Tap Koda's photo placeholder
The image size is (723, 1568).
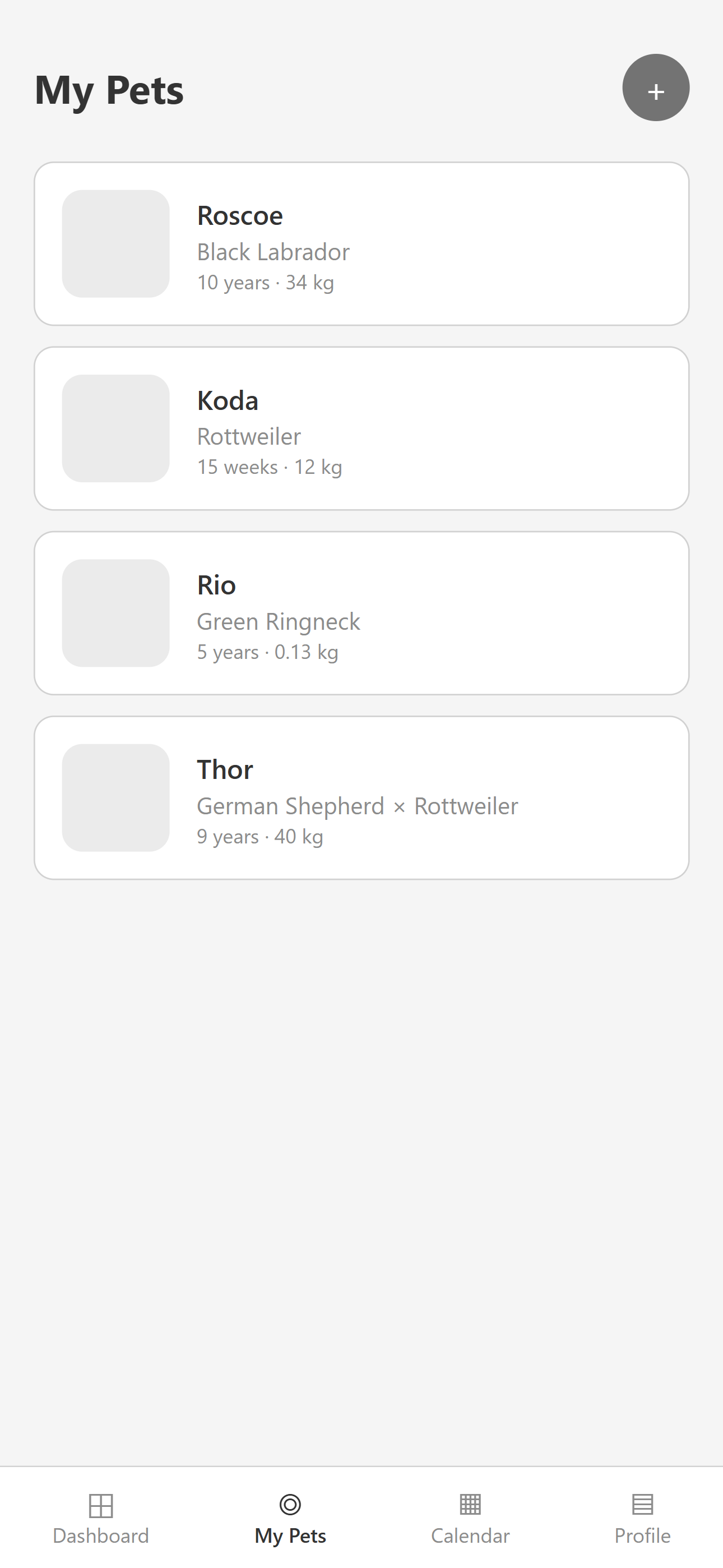coord(115,428)
